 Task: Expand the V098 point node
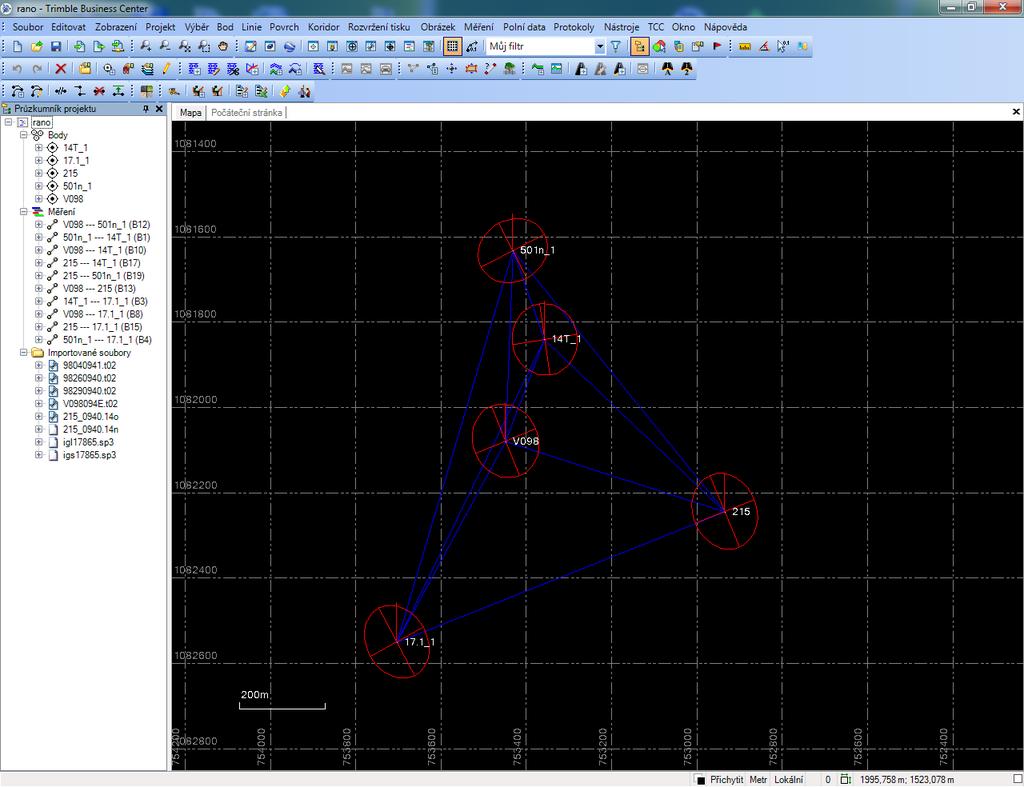pos(39,199)
